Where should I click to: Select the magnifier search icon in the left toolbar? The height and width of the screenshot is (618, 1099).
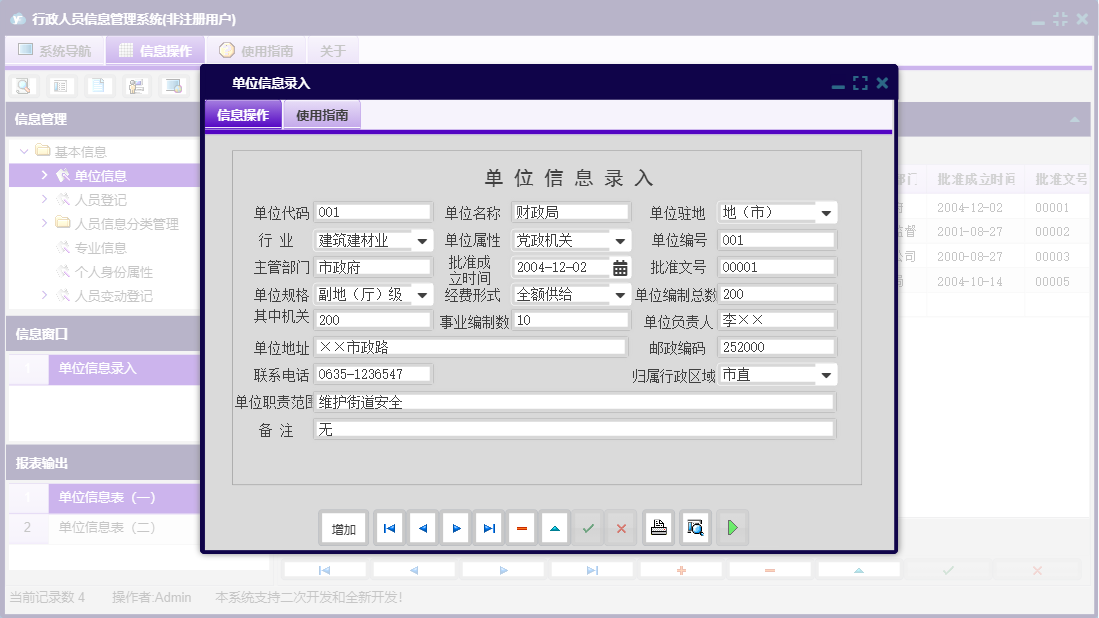[x=22, y=86]
